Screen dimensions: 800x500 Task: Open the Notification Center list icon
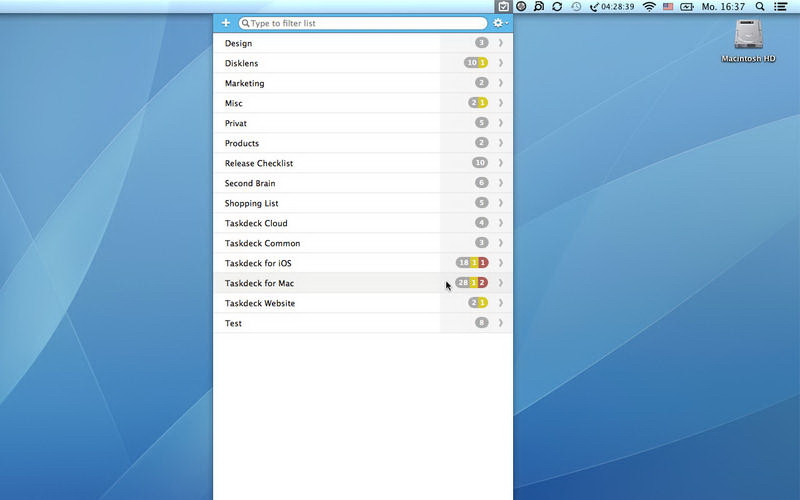pos(780,7)
